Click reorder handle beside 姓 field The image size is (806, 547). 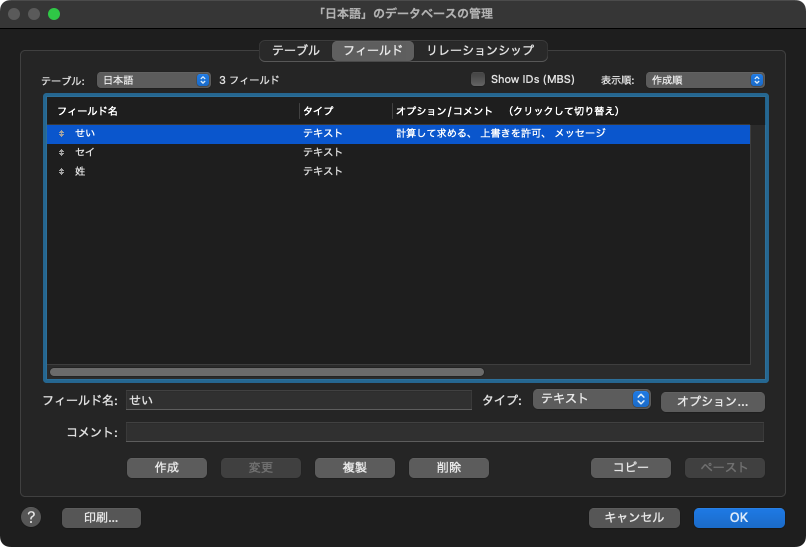coord(61,172)
